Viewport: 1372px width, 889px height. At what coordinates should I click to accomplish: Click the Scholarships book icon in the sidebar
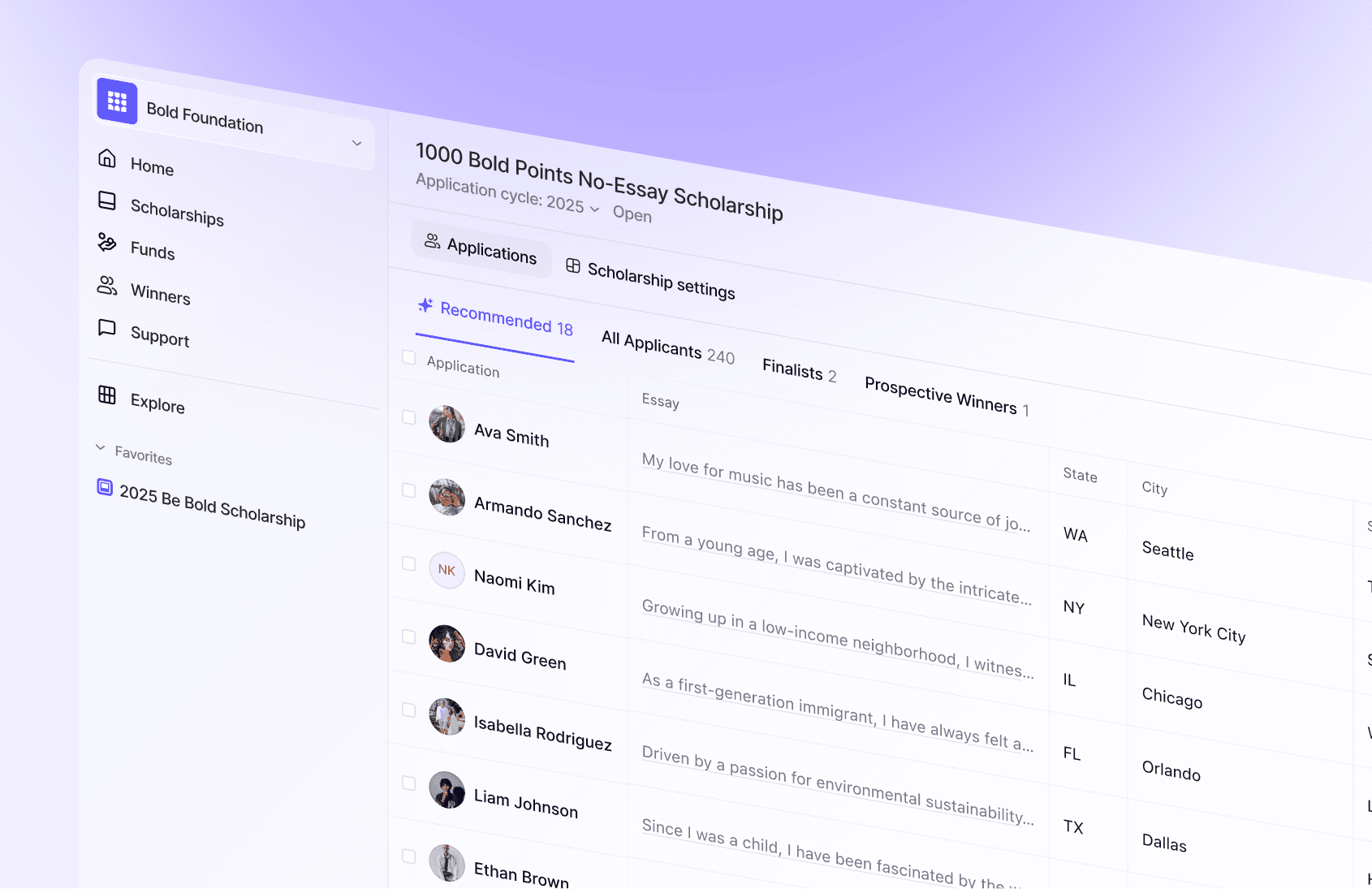107,201
